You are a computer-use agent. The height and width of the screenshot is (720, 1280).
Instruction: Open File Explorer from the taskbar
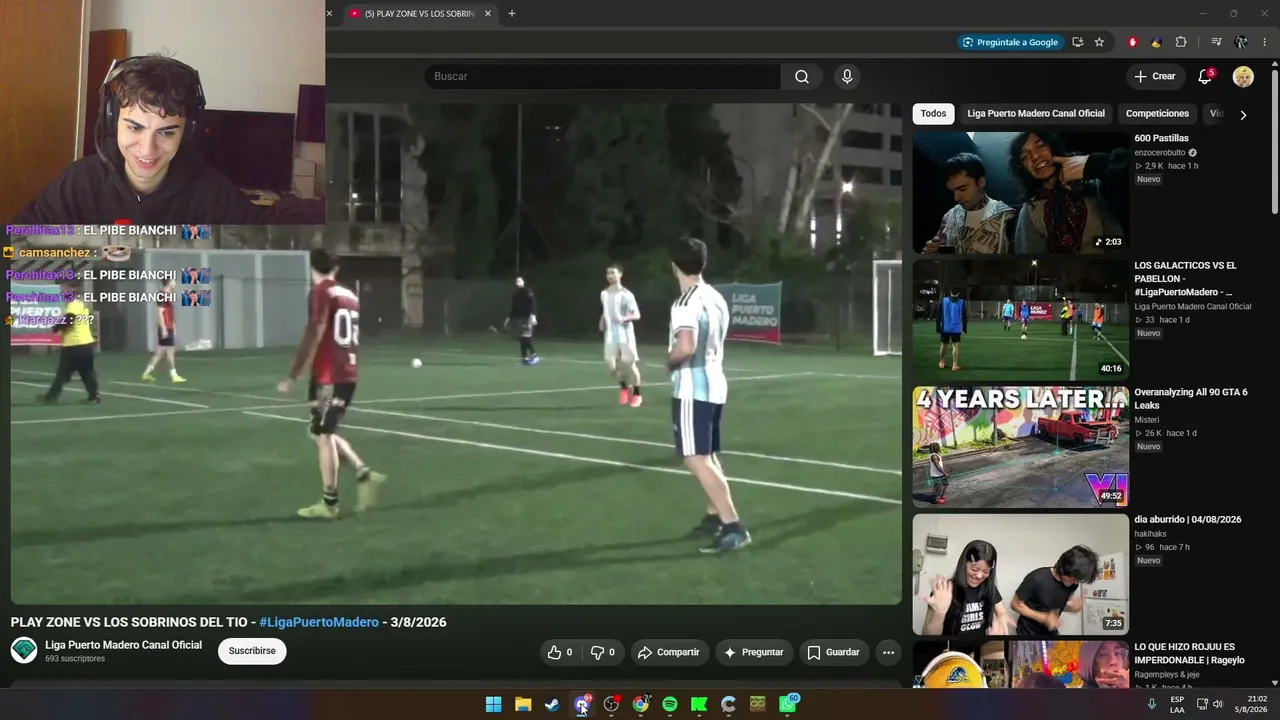(x=523, y=704)
